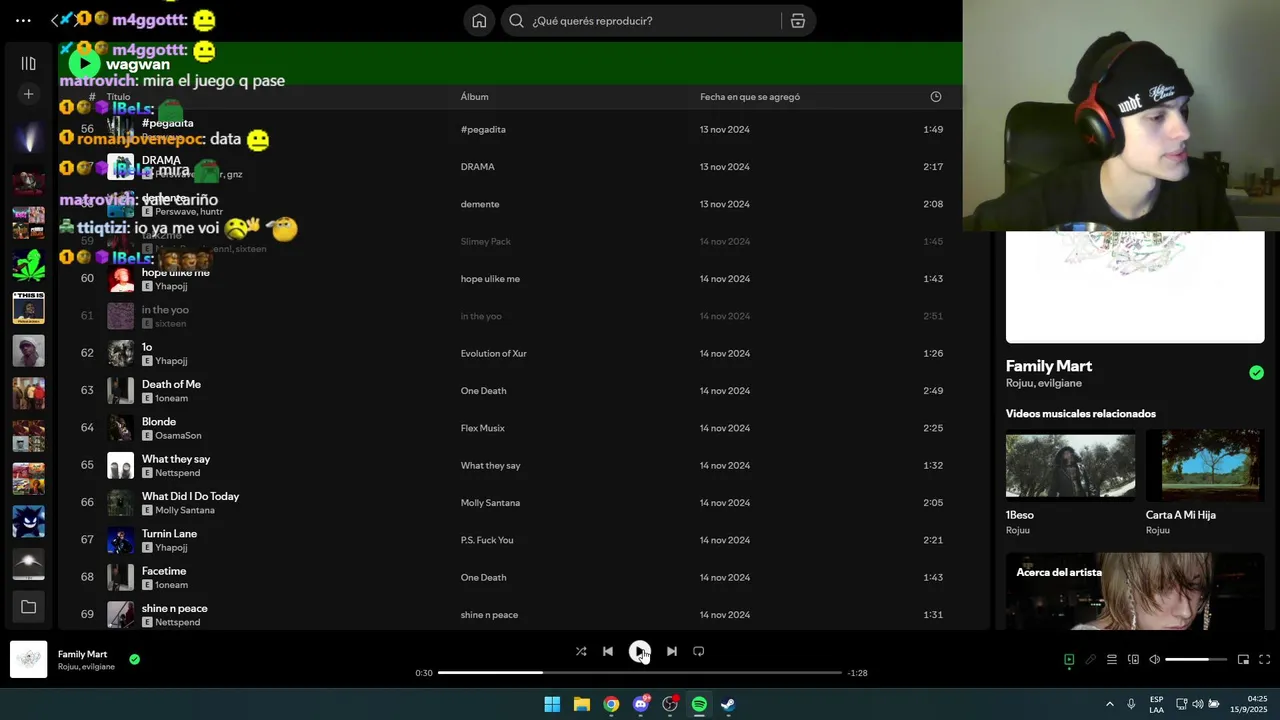The width and height of the screenshot is (1280, 720).
Task: Skip to the previous track
Action: (607, 651)
